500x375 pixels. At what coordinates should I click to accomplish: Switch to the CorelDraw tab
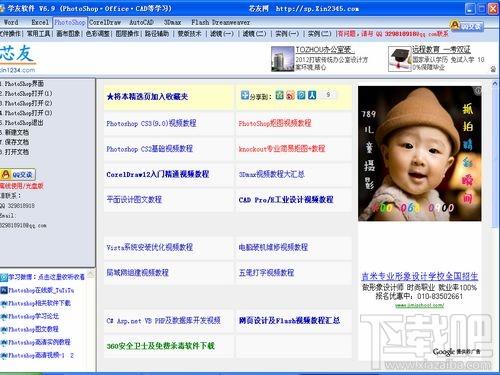[105, 22]
